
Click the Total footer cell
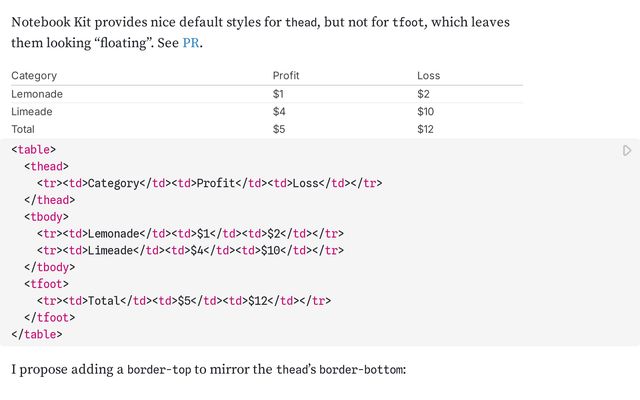coord(23,129)
